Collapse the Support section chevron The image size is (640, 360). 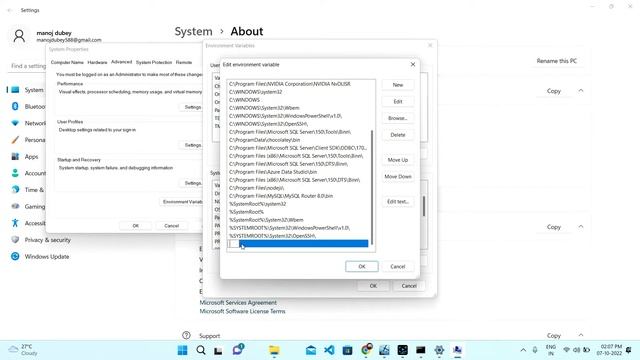pos(580,335)
